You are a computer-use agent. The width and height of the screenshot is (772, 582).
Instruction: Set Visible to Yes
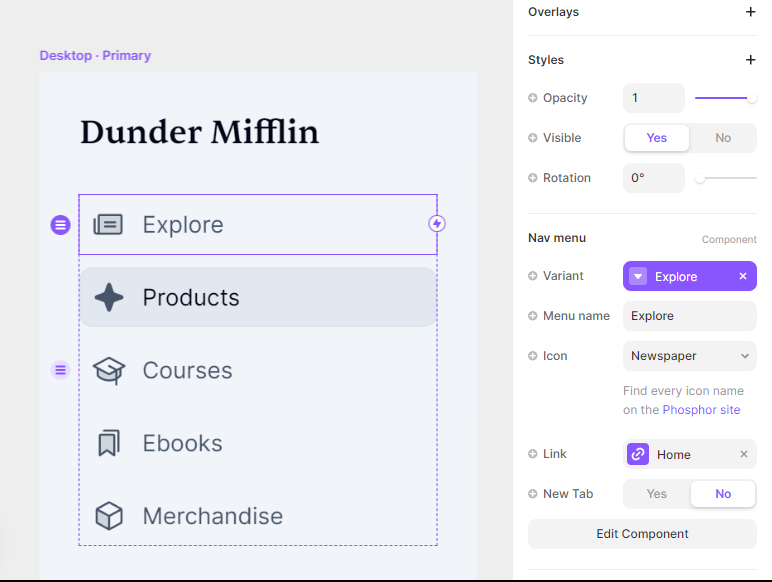[656, 138]
